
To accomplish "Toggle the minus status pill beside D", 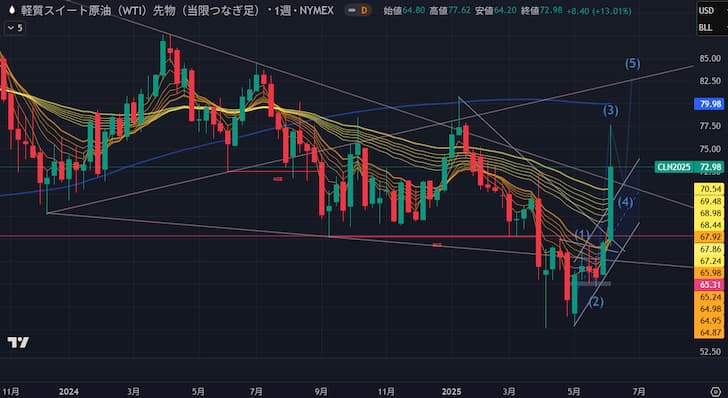I will pos(352,10).
